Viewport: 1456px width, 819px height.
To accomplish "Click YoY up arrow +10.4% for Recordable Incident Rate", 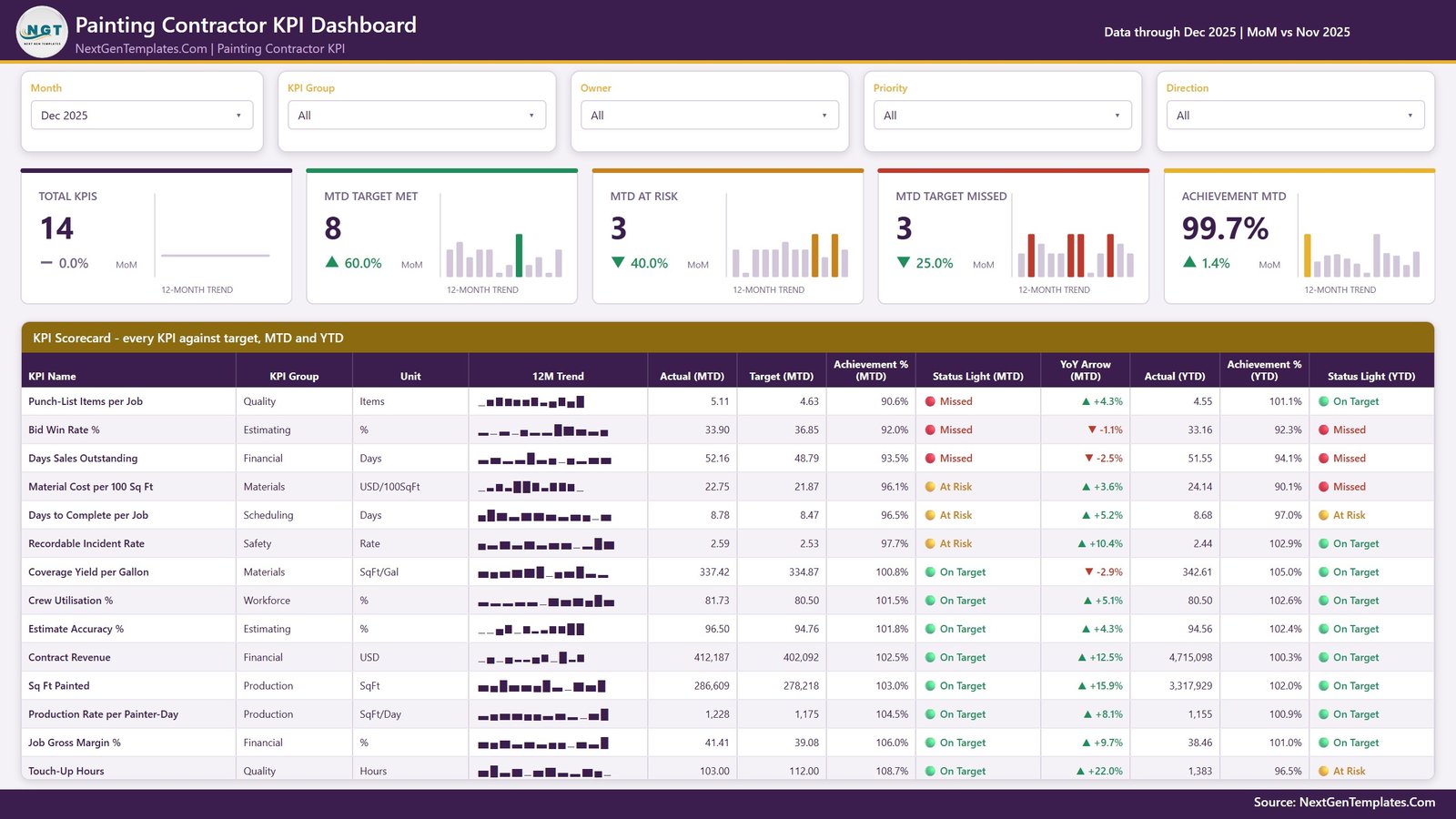I will click(1083, 543).
